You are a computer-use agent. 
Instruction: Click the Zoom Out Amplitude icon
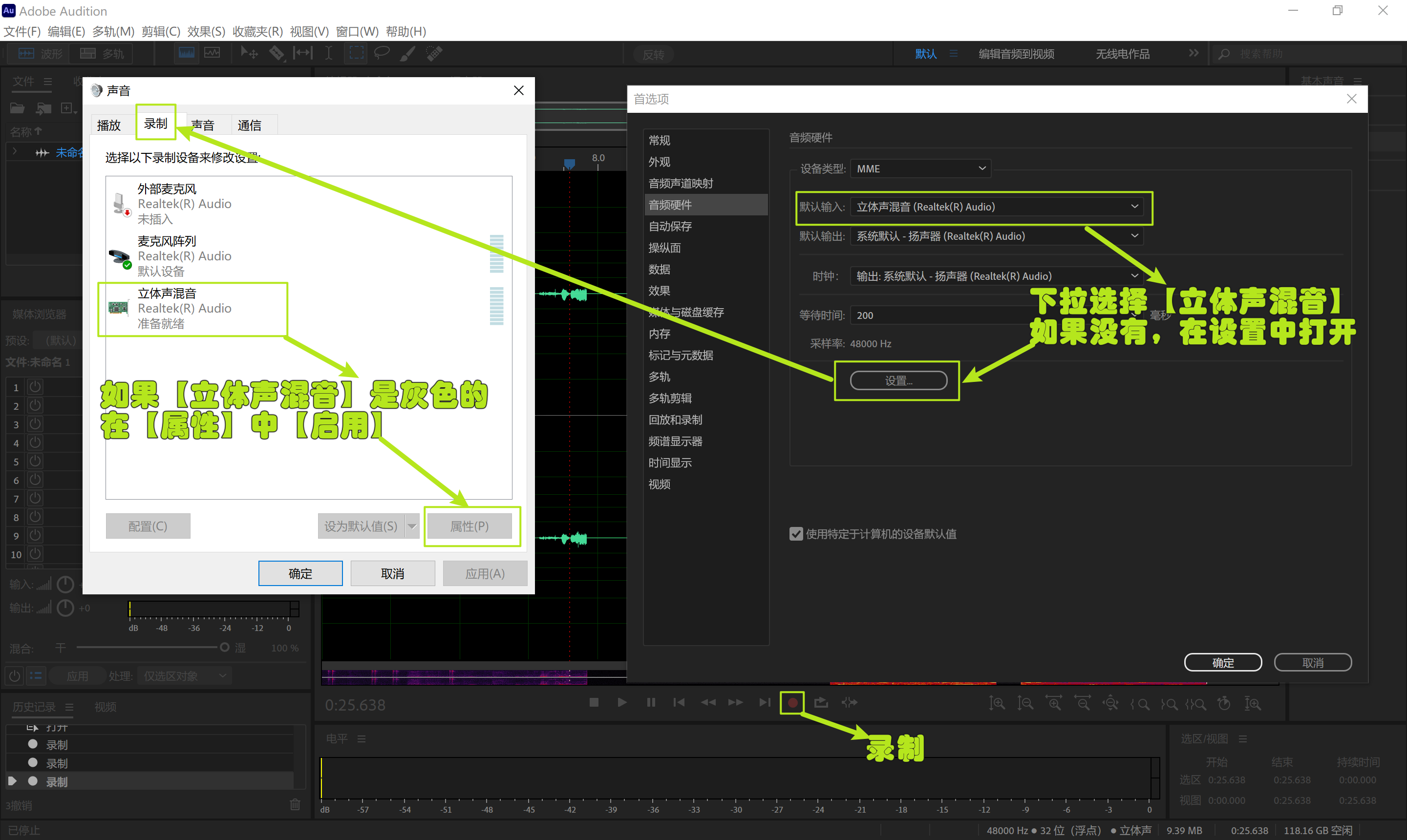coord(1025,704)
